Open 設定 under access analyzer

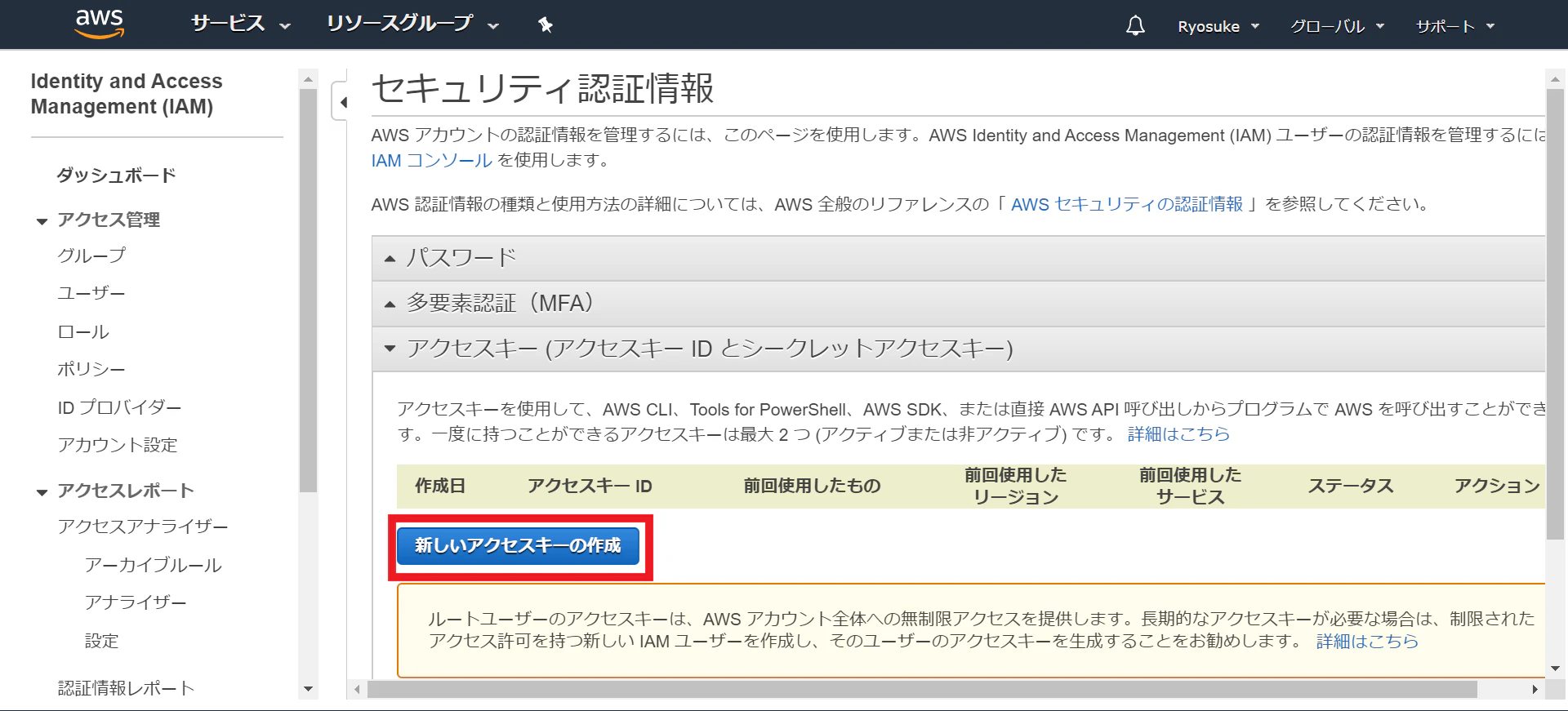[x=102, y=641]
